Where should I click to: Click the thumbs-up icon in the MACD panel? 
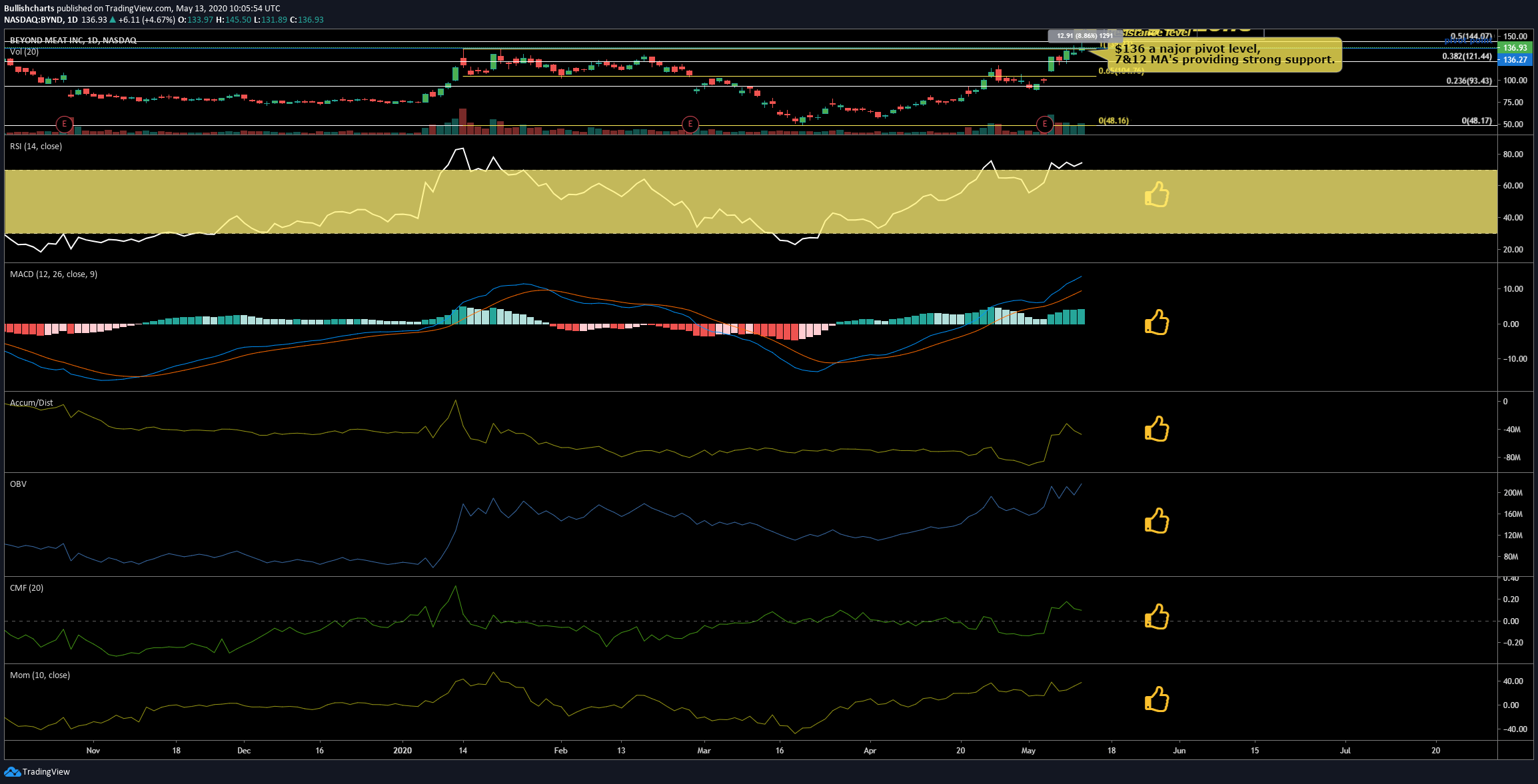coord(1157,322)
